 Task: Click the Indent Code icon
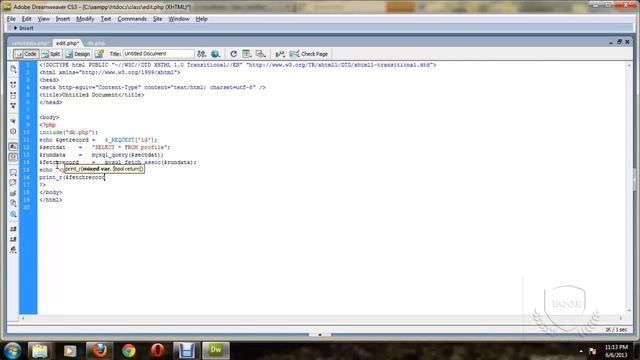(13, 229)
